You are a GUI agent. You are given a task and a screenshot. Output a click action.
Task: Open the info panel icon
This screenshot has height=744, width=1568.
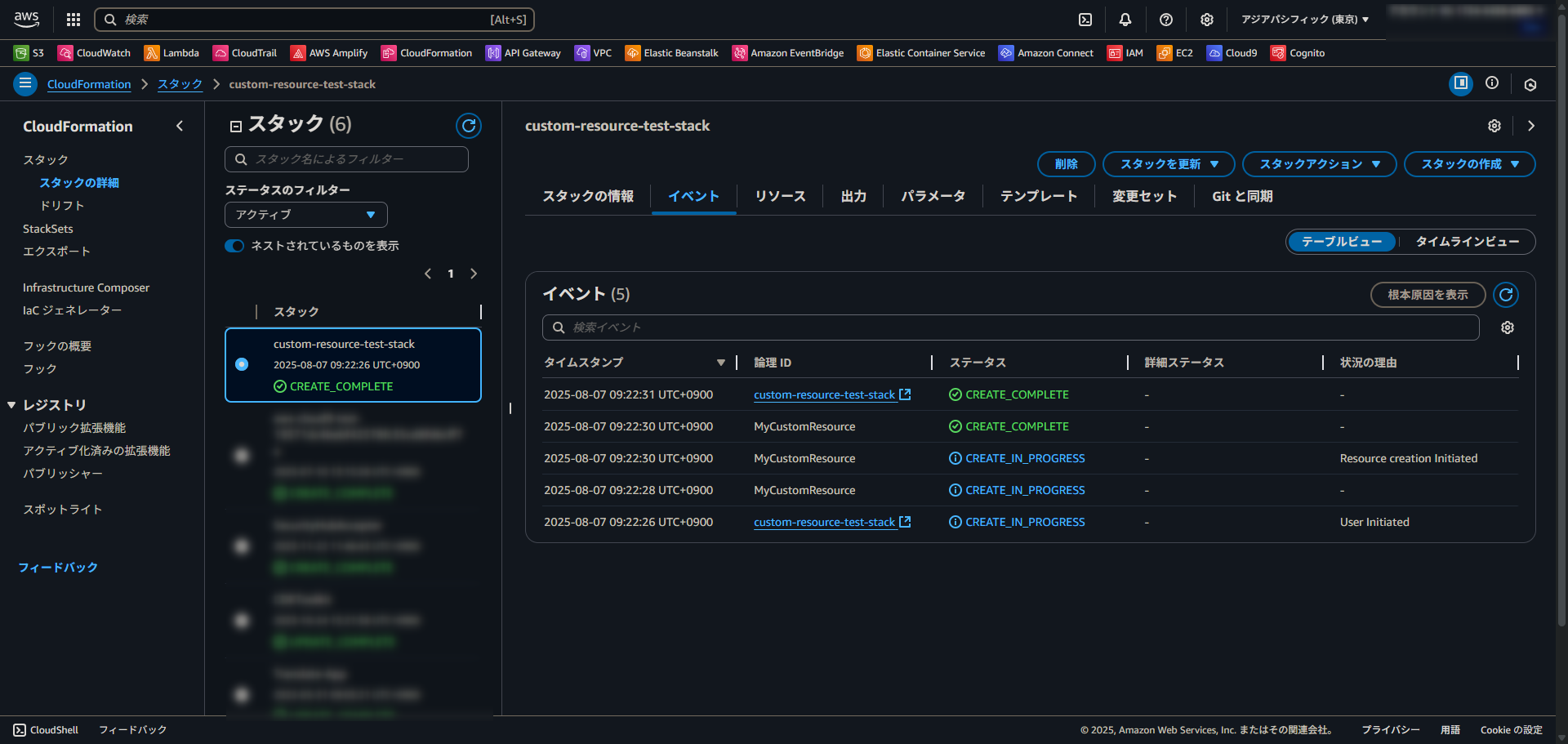pos(1492,82)
